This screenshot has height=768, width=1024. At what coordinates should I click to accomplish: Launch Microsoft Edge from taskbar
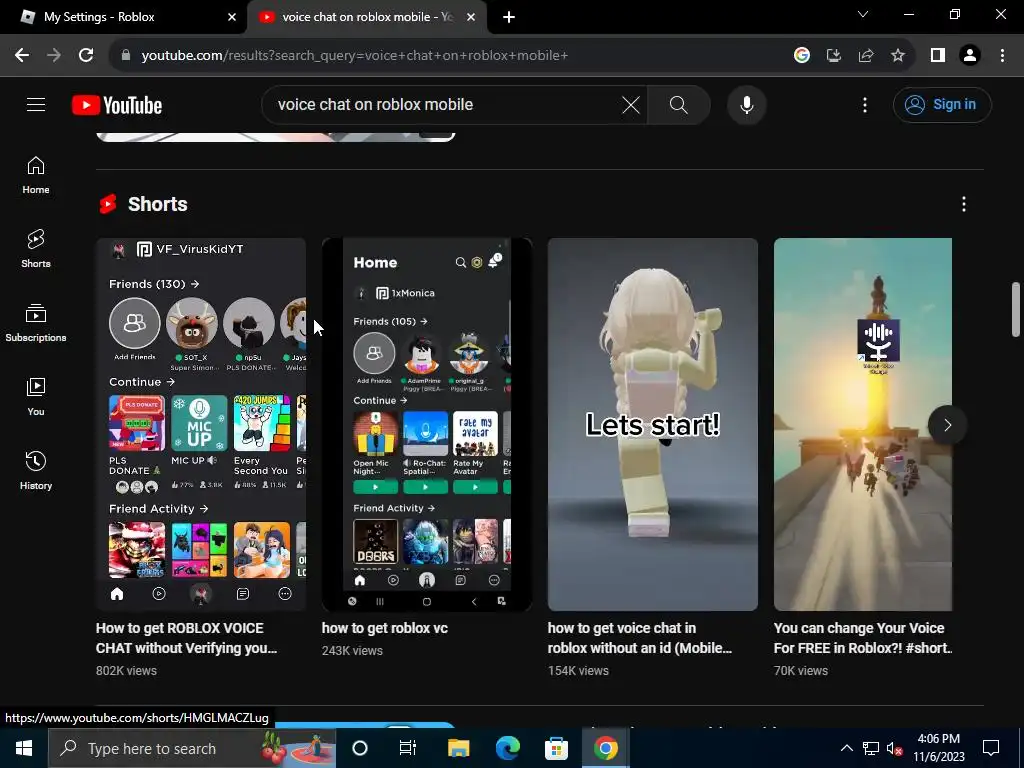coord(507,748)
